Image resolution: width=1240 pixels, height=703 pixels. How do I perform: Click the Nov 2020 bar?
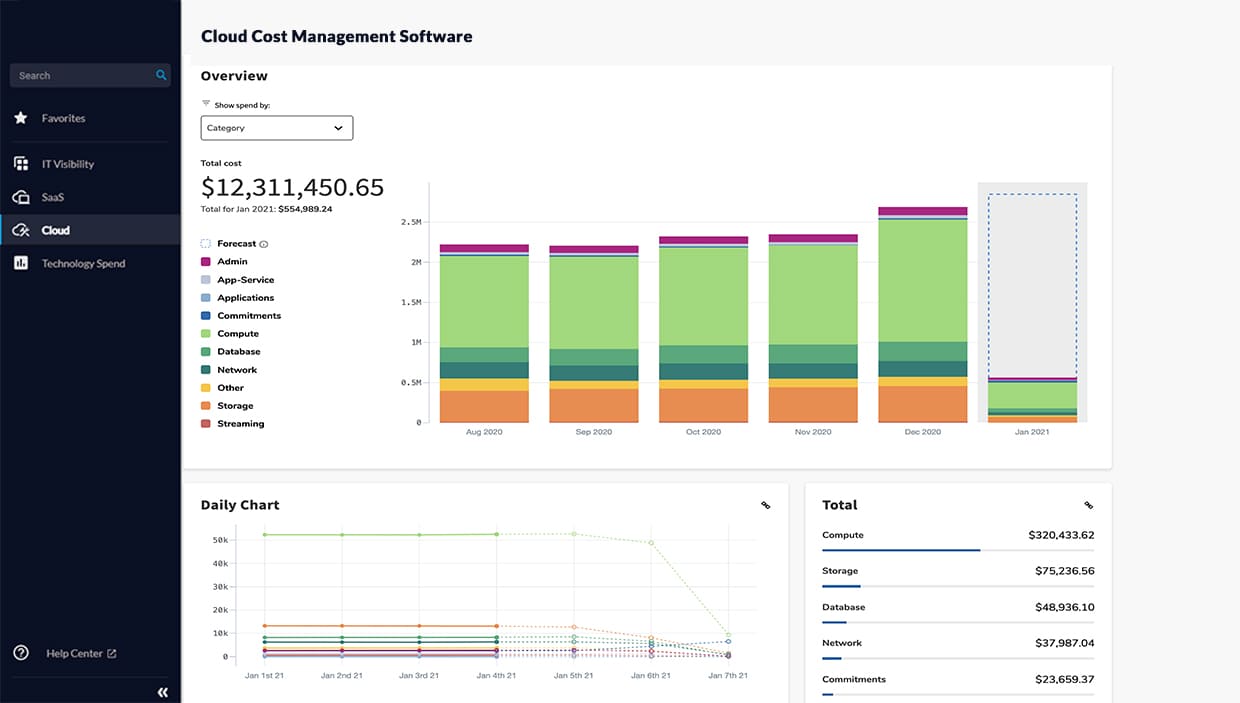(x=813, y=329)
